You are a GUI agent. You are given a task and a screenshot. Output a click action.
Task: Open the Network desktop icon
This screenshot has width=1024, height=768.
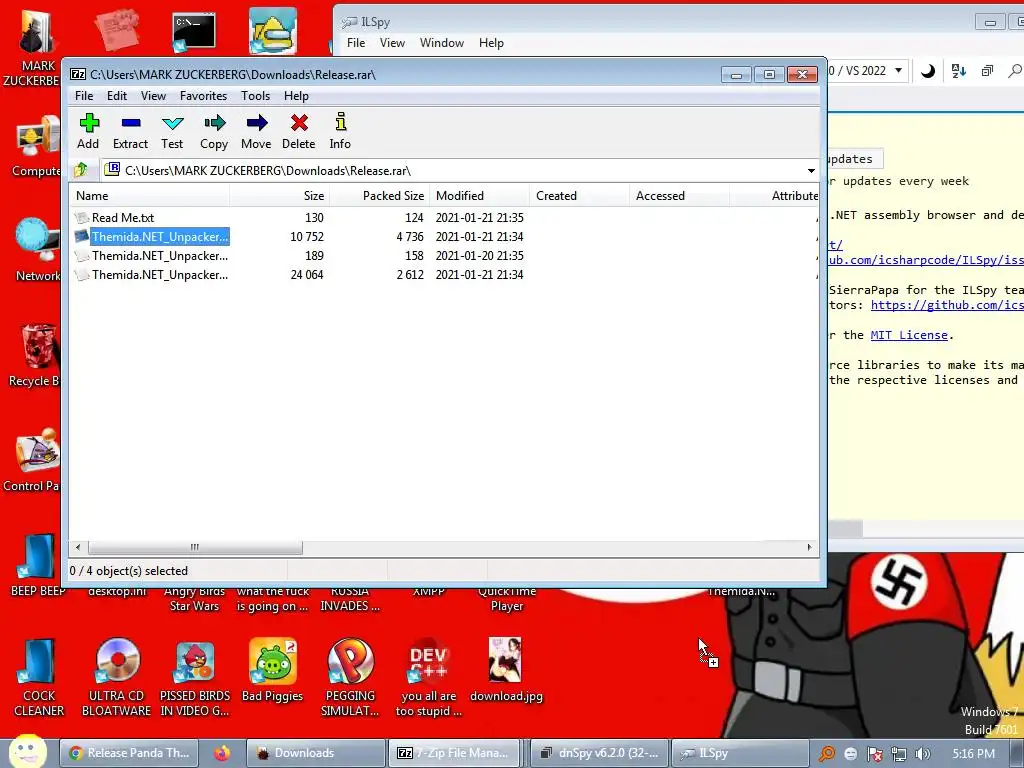pyautogui.click(x=38, y=250)
